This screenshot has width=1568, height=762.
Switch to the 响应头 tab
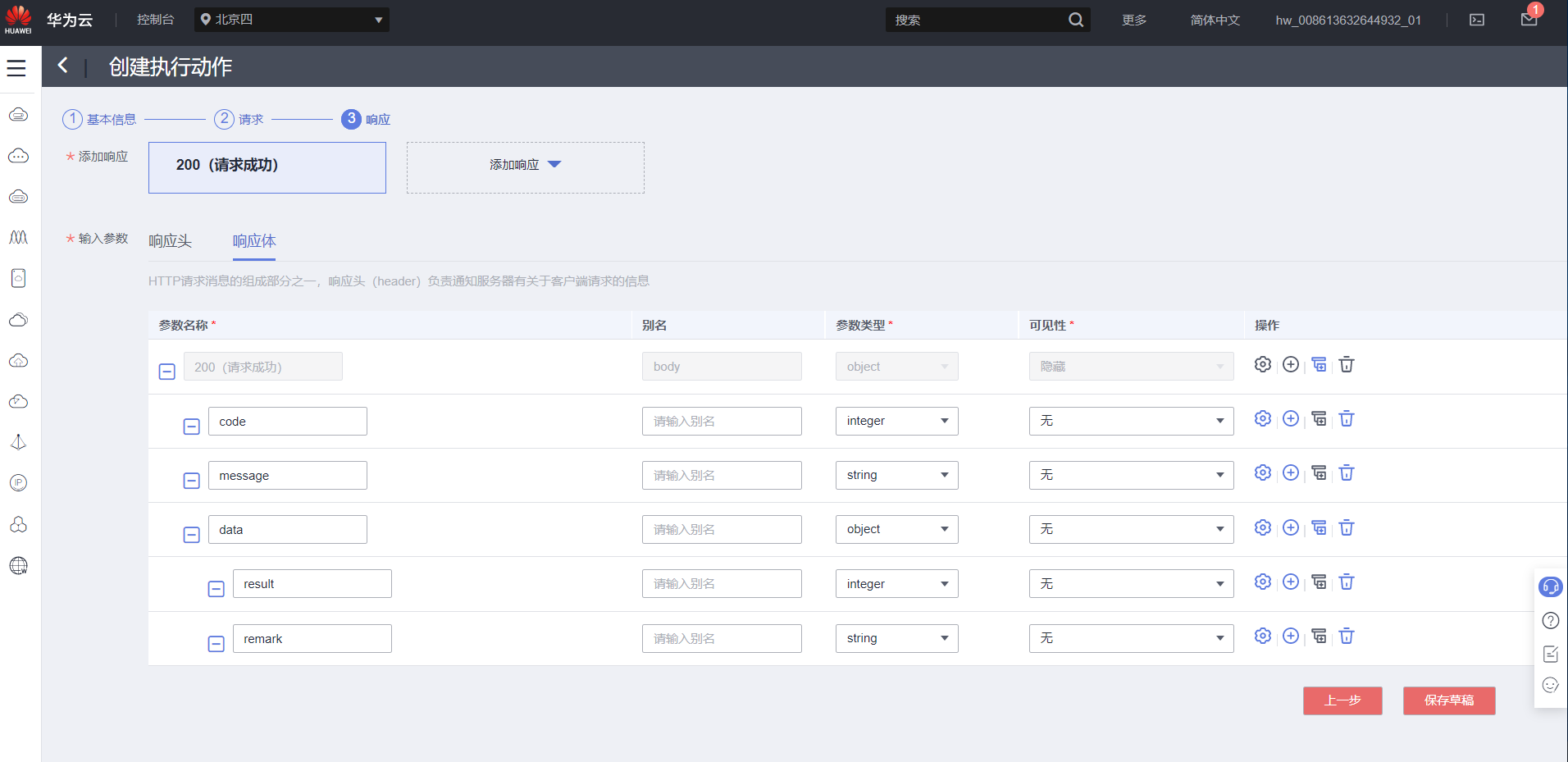coord(170,241)
